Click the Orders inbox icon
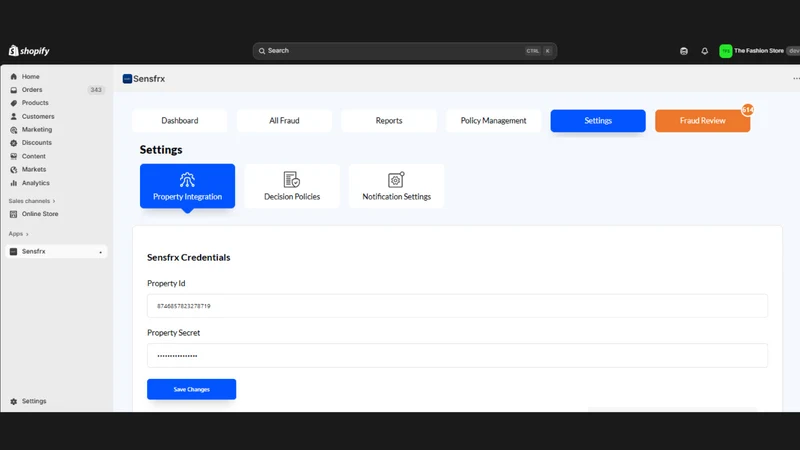The width and height of the screenshot is (800, 450). [14, 90]
